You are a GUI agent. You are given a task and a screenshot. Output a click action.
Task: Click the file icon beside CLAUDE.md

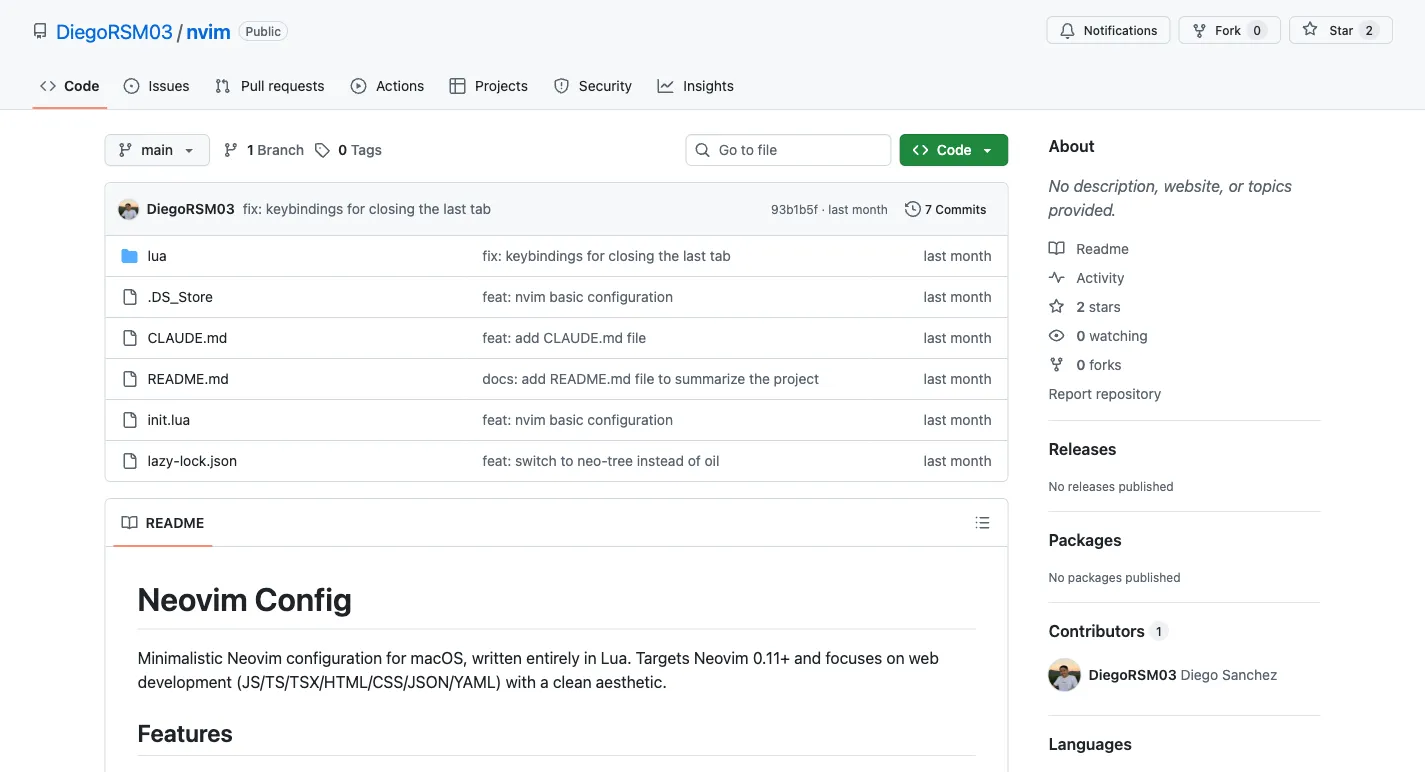129,338
